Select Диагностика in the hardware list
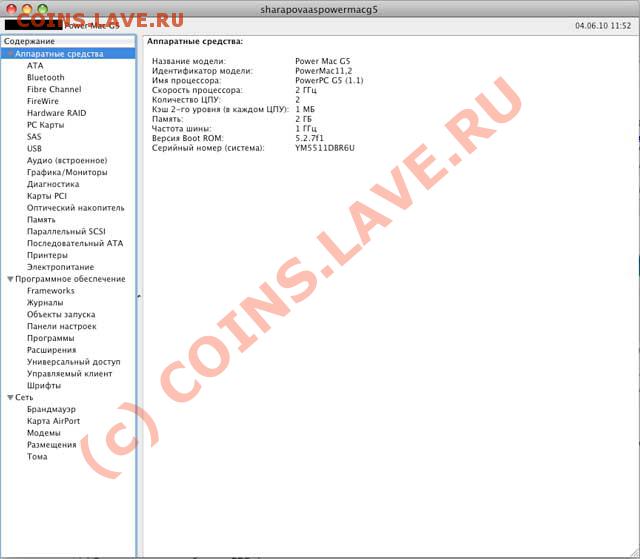The width and height of the screenshot is (640, 559). pyautogui.click(x=53, y=184)
